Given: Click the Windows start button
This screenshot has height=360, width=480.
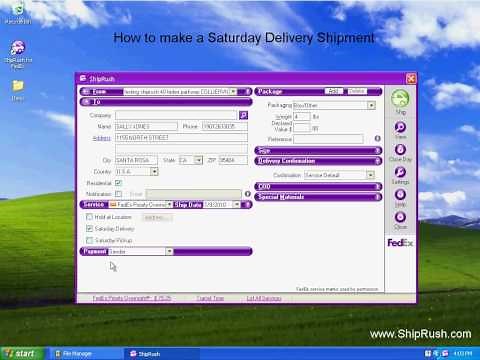Looking at the screenshot, I should point(22,353).
